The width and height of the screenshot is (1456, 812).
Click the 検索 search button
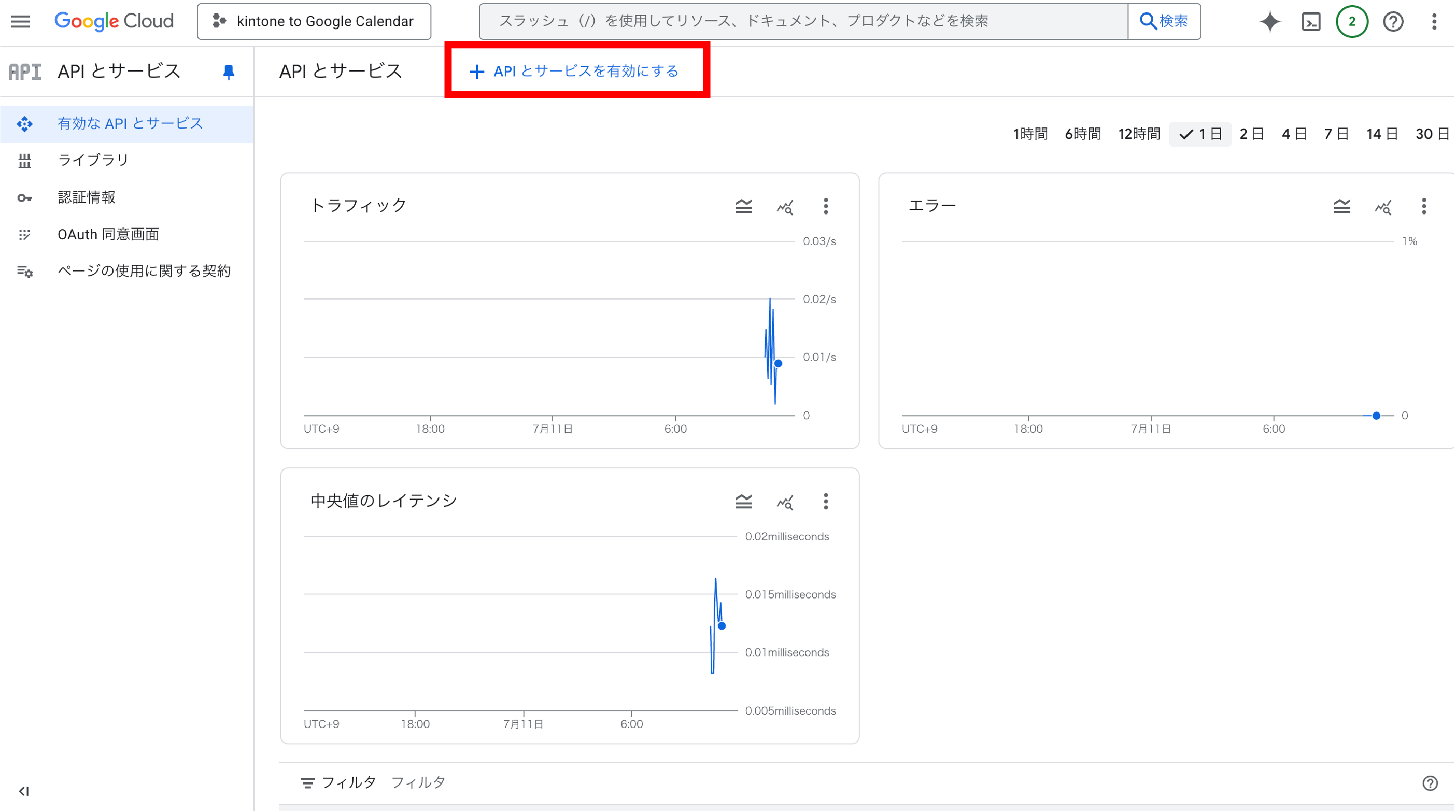pyautogui.click(x=1164, y=21)
